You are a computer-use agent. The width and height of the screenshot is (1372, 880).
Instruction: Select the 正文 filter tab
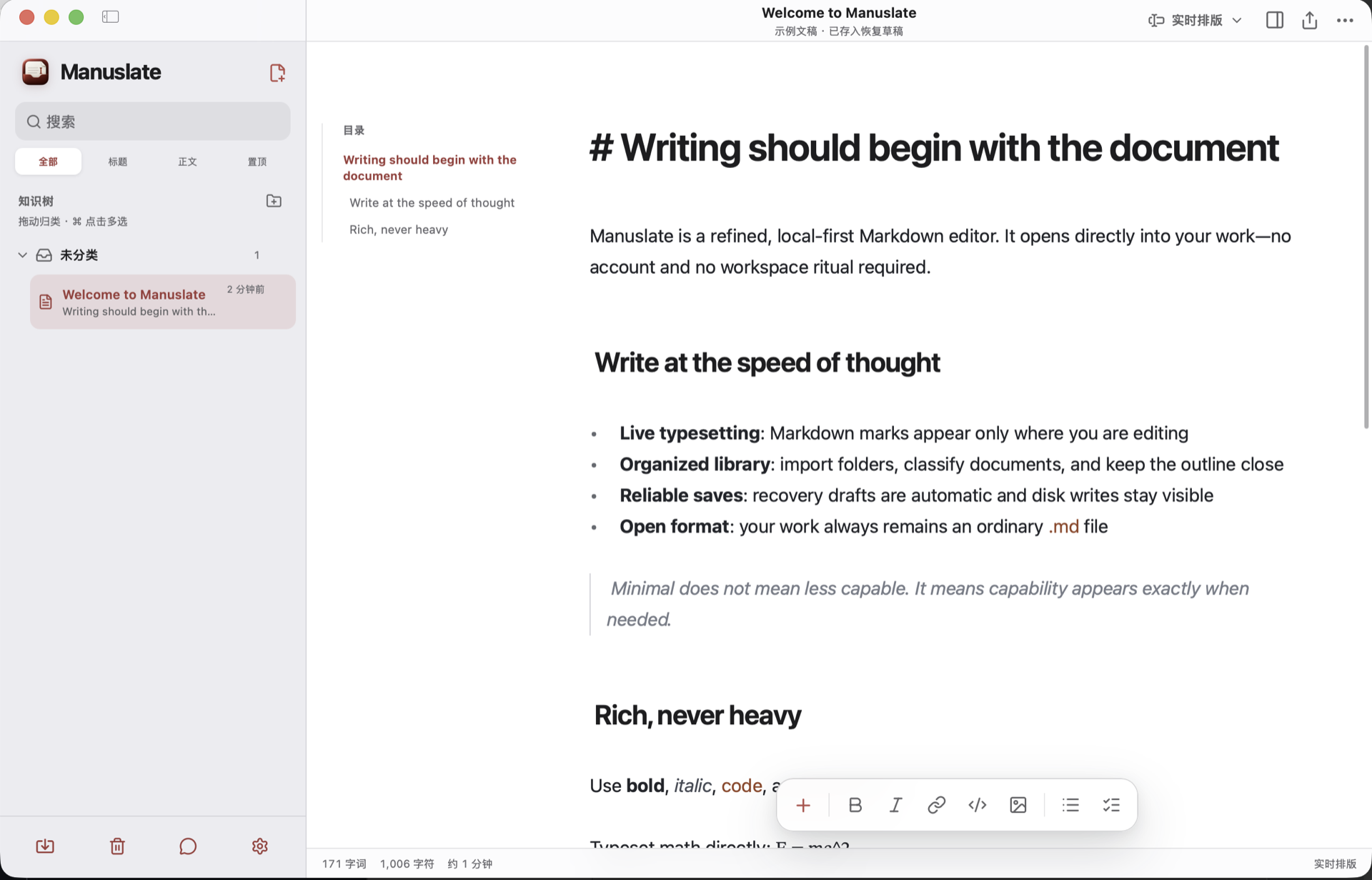(x=187, y=162)
